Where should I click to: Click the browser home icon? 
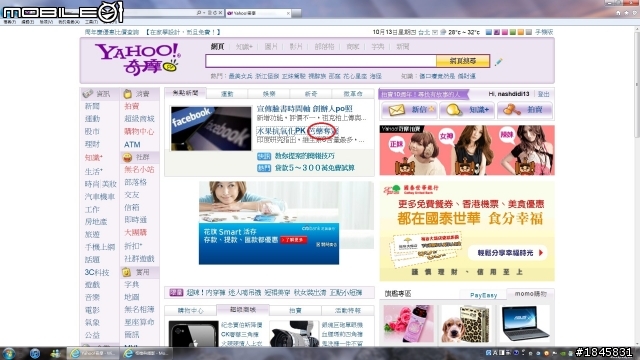[x=618, y=13]
